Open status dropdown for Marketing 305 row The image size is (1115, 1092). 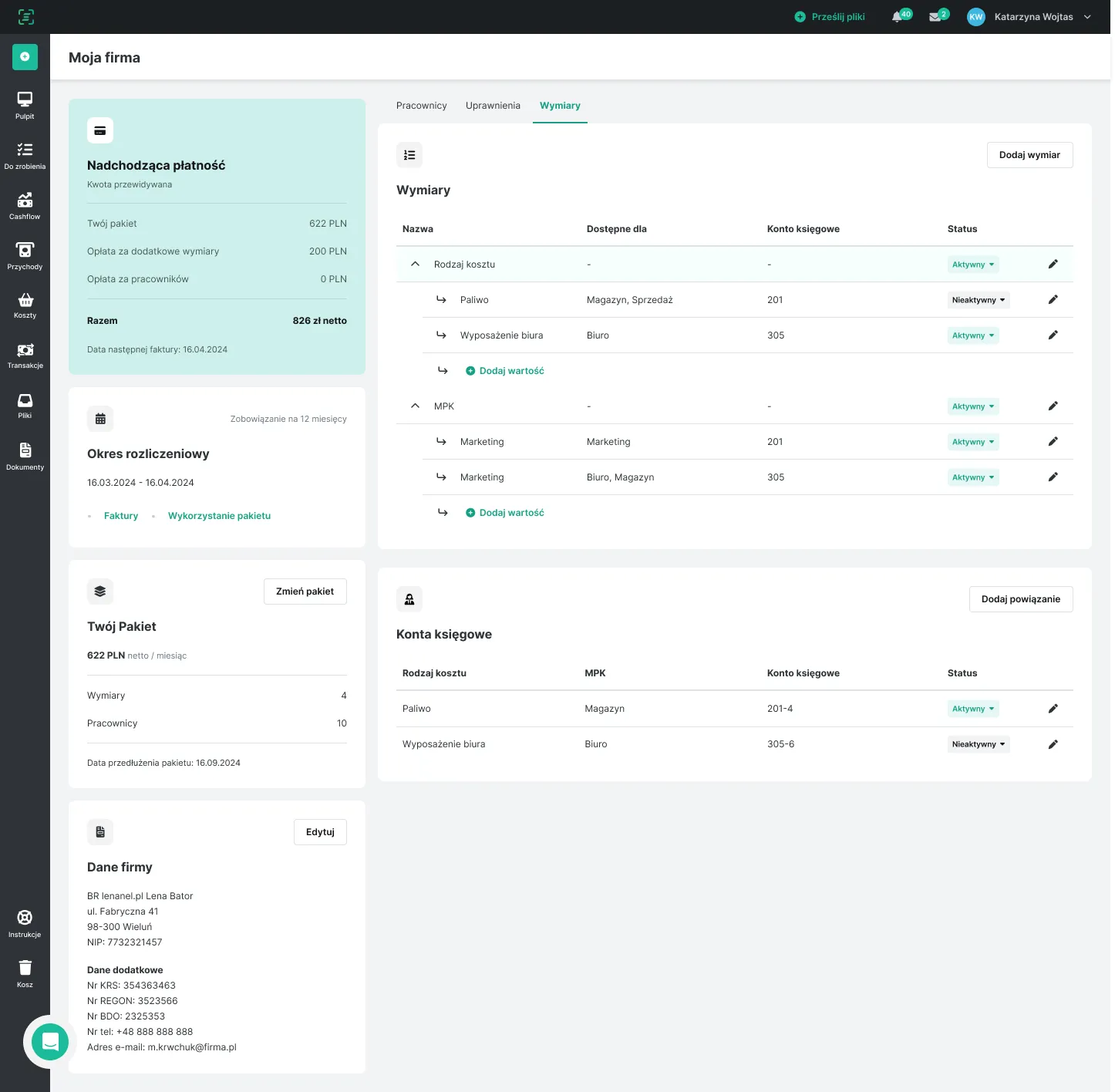point(973,477)
